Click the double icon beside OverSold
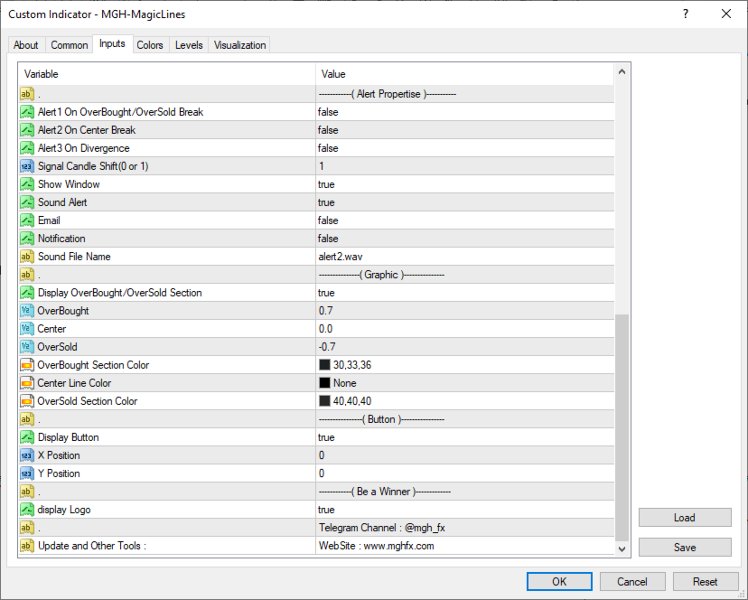Image resolution: width=748 pixels, height=600 pixels. point(27,347)
